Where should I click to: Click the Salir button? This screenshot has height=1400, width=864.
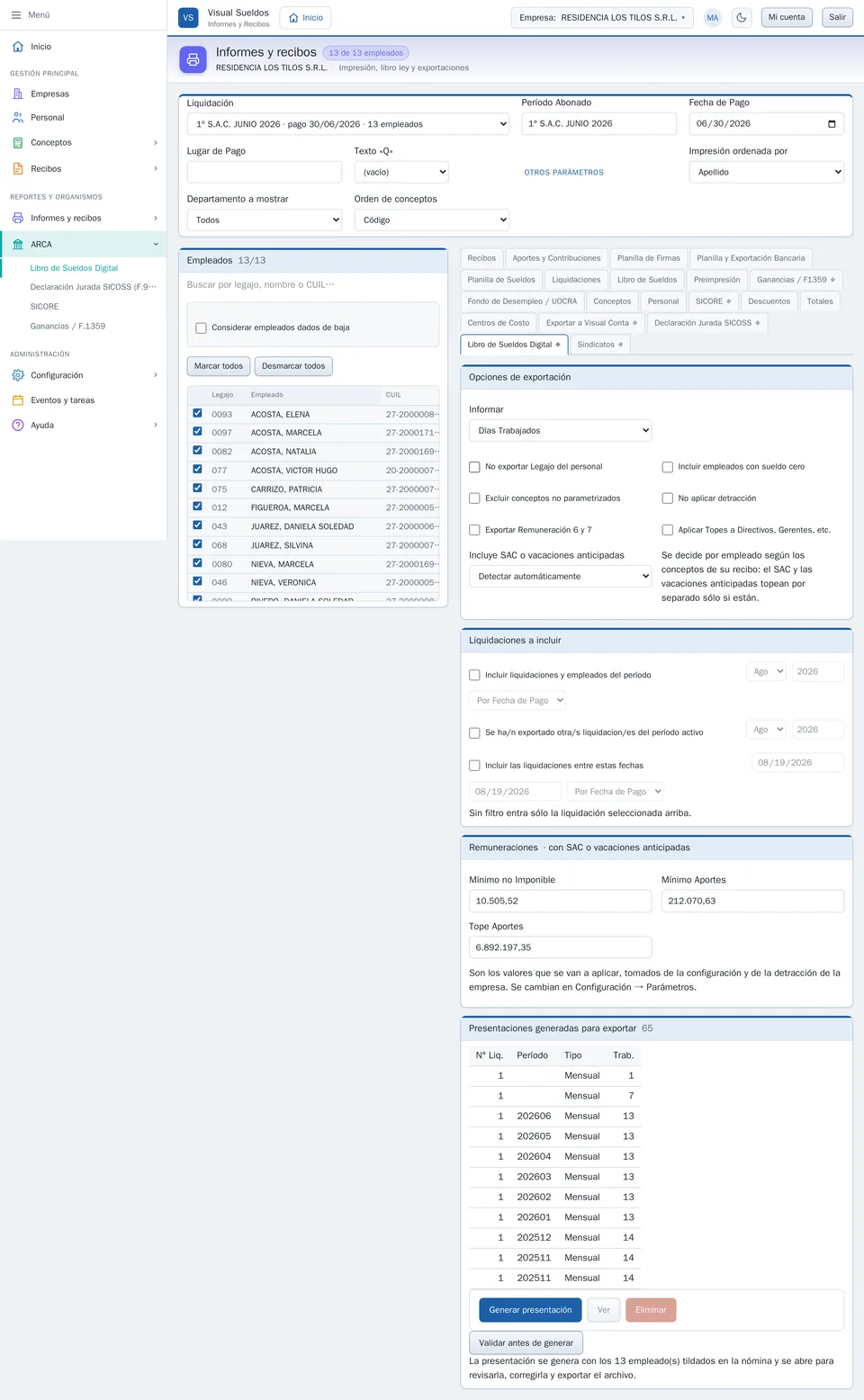[837, 17]
